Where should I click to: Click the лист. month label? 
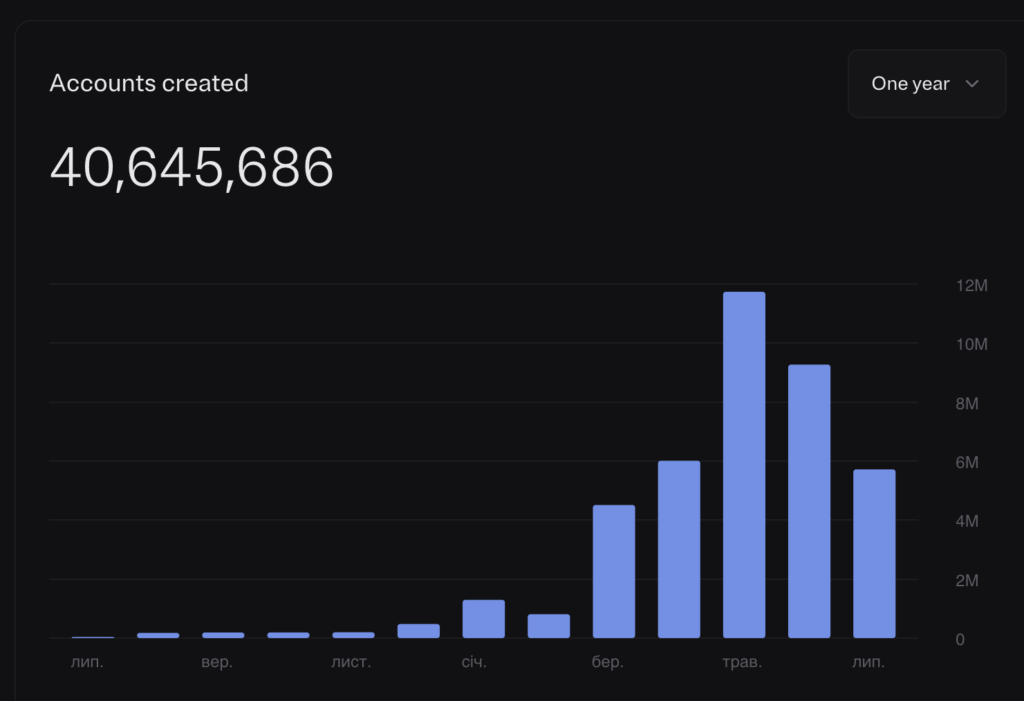click(x=351, y=662)
